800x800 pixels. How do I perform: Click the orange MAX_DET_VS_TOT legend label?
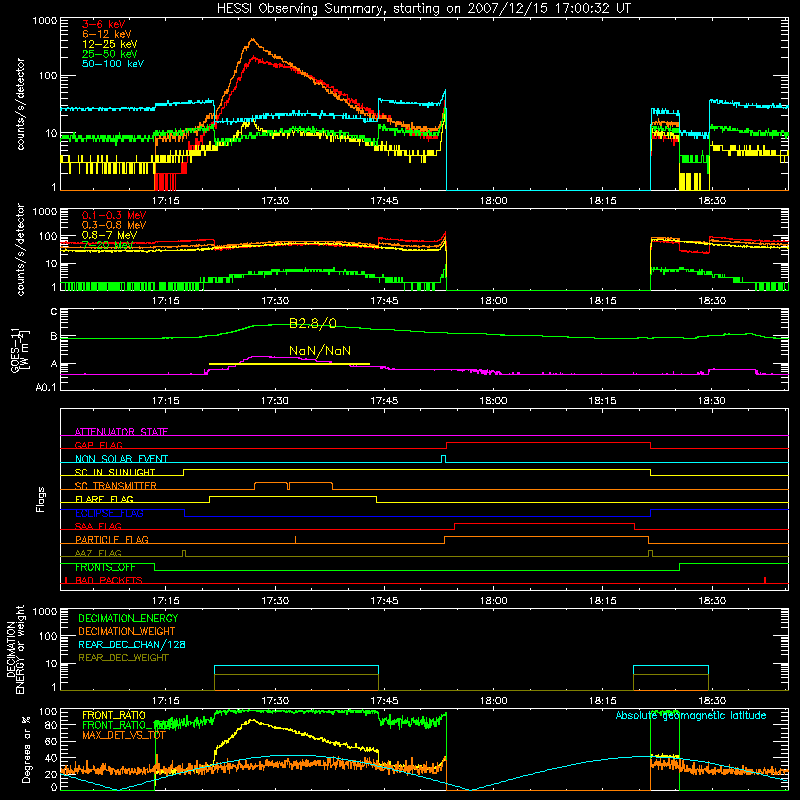click(x=123, y=735)
